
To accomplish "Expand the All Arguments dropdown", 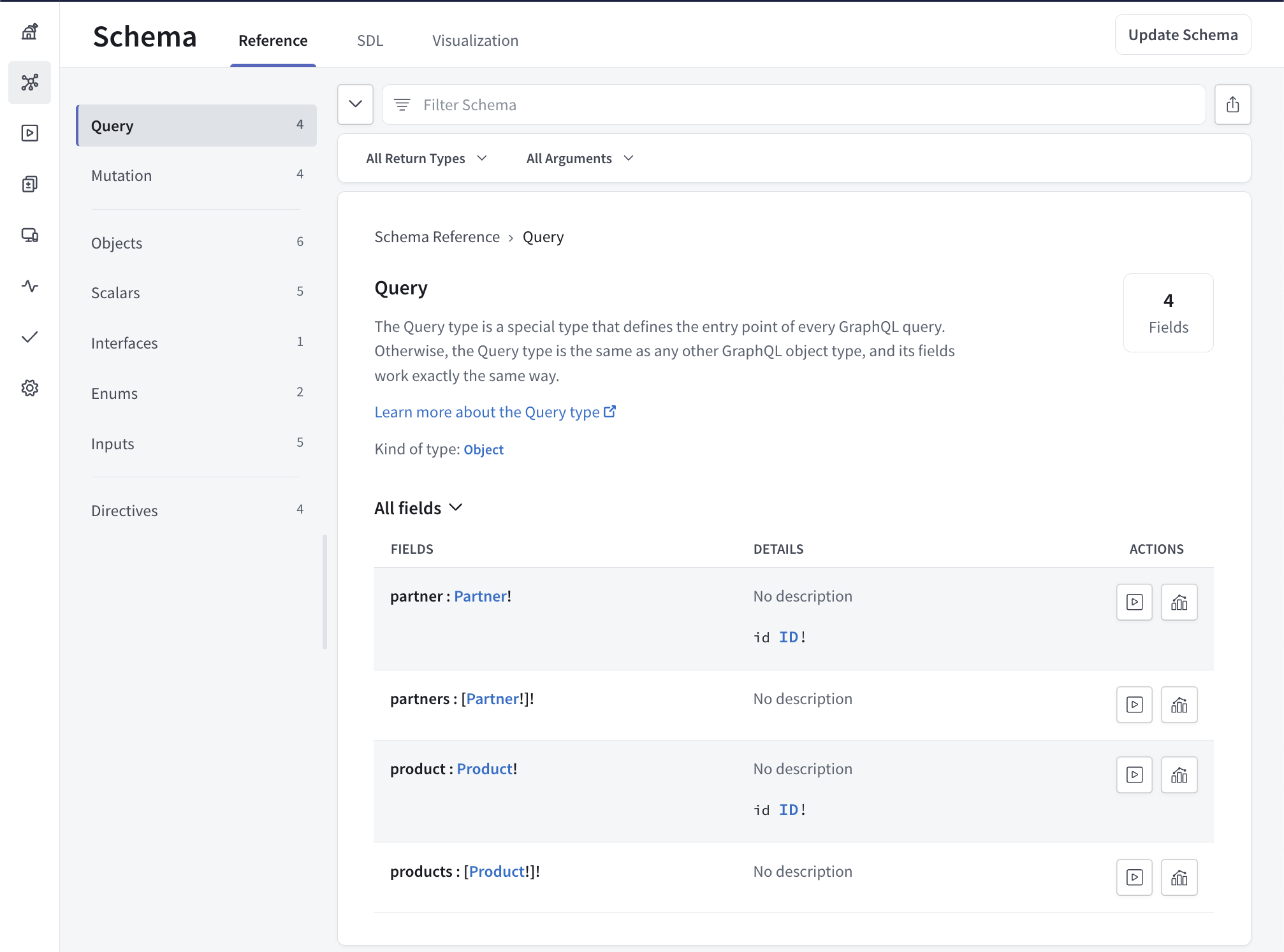I will (x=580, y=158).
